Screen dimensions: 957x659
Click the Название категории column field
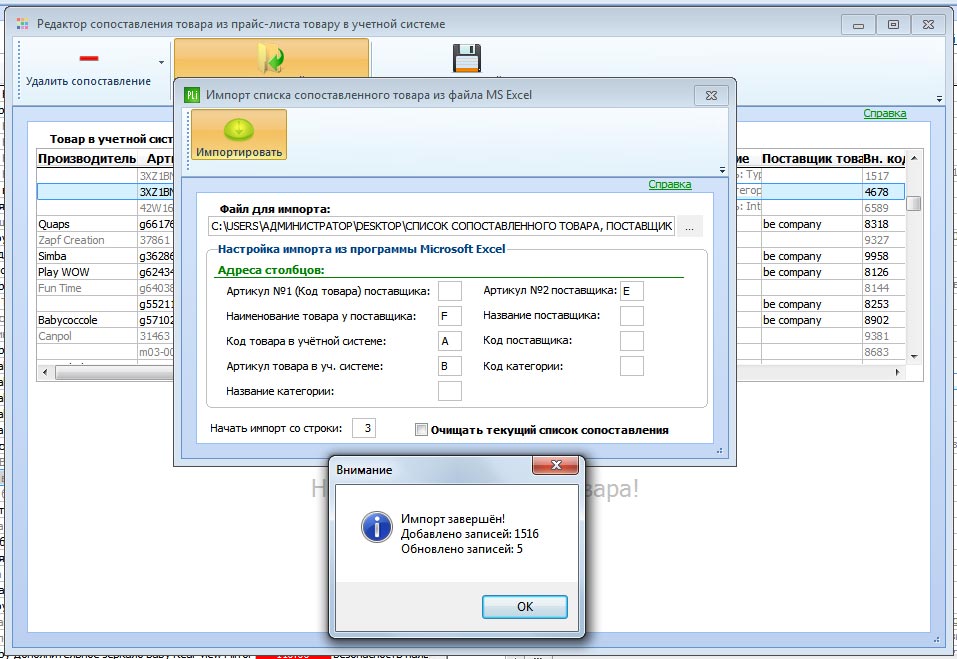pyautogui.click(x=450, y=391)
